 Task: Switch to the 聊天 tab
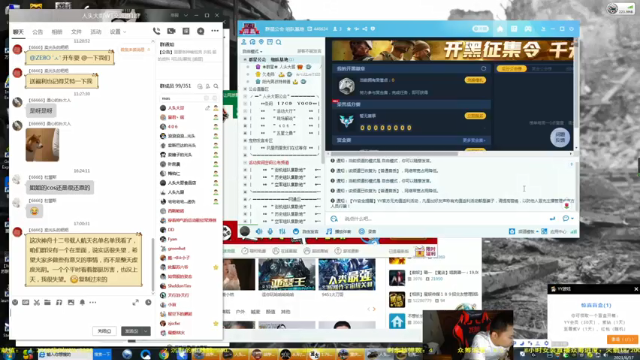point(18,31)
